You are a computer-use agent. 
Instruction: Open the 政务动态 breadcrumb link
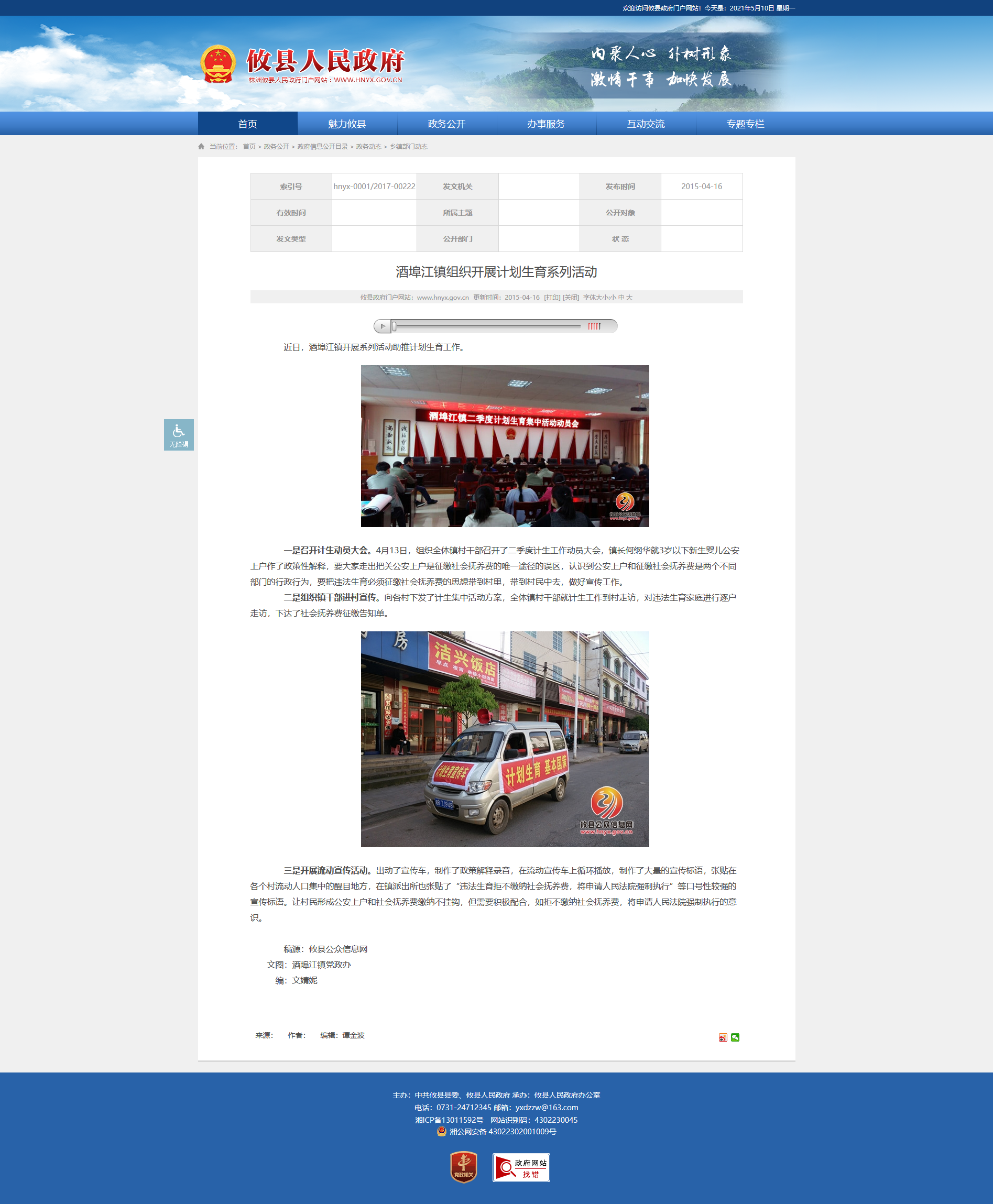click(x=368, y=146)
